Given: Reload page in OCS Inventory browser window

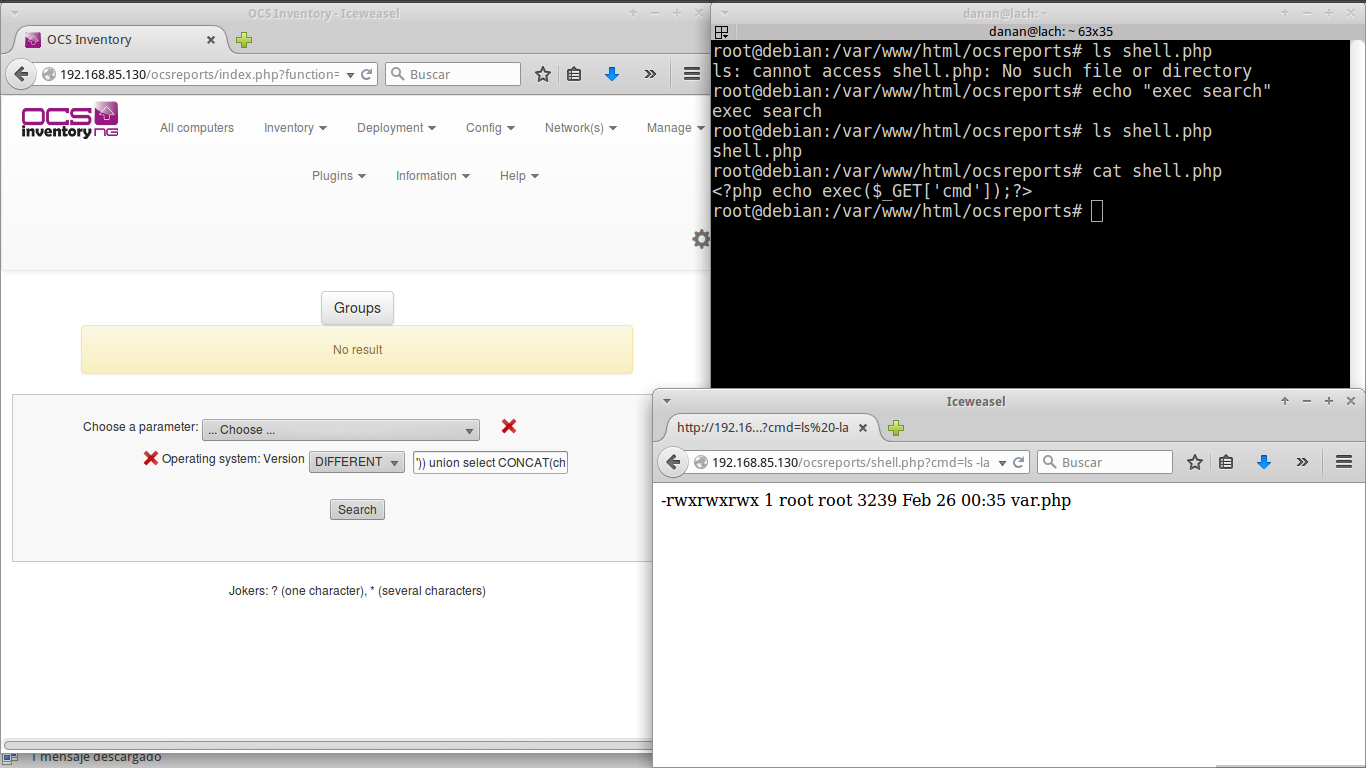Looking at the screenshot, I should click(367, 74).
